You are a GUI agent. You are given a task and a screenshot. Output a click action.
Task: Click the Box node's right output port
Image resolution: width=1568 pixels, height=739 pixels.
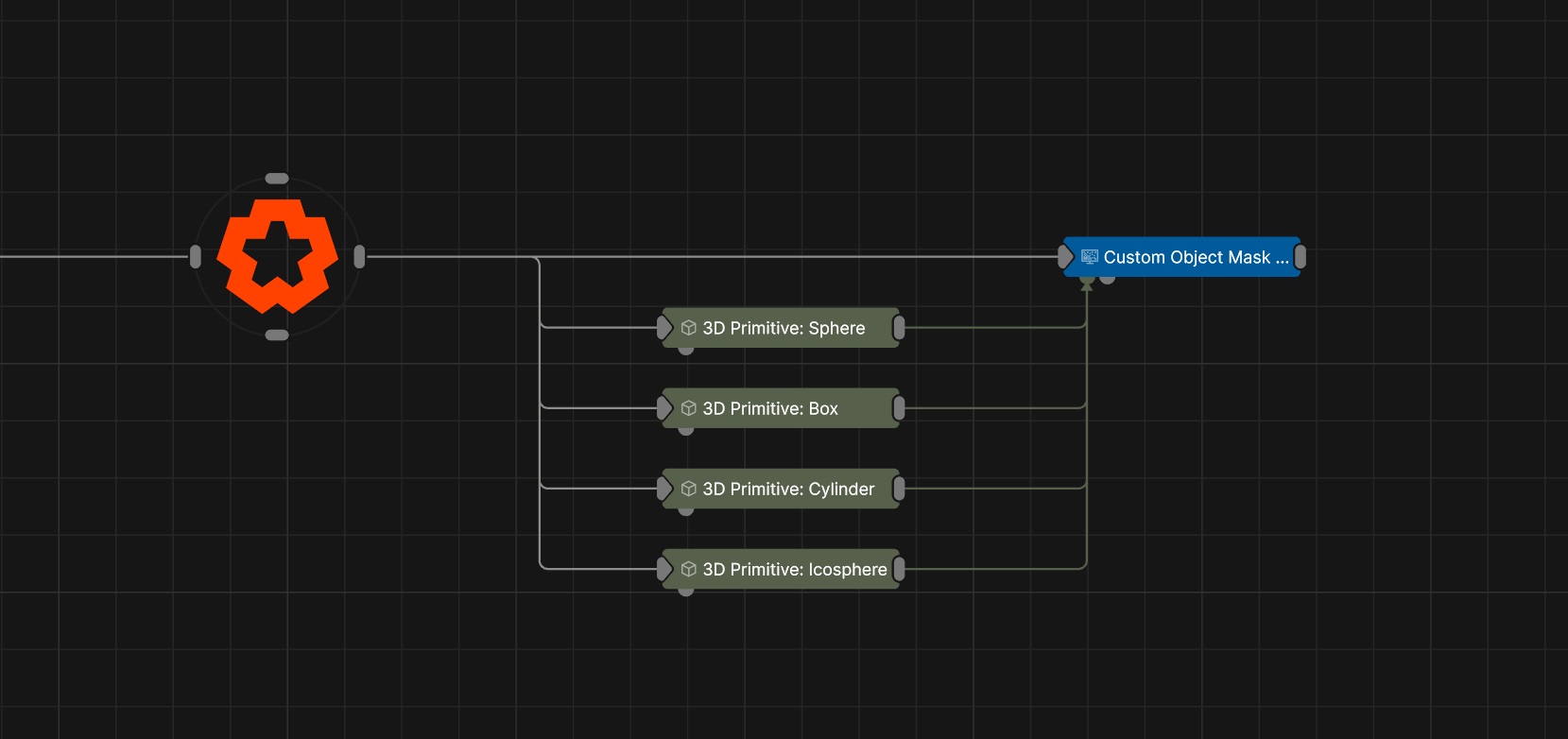point(899,408)
